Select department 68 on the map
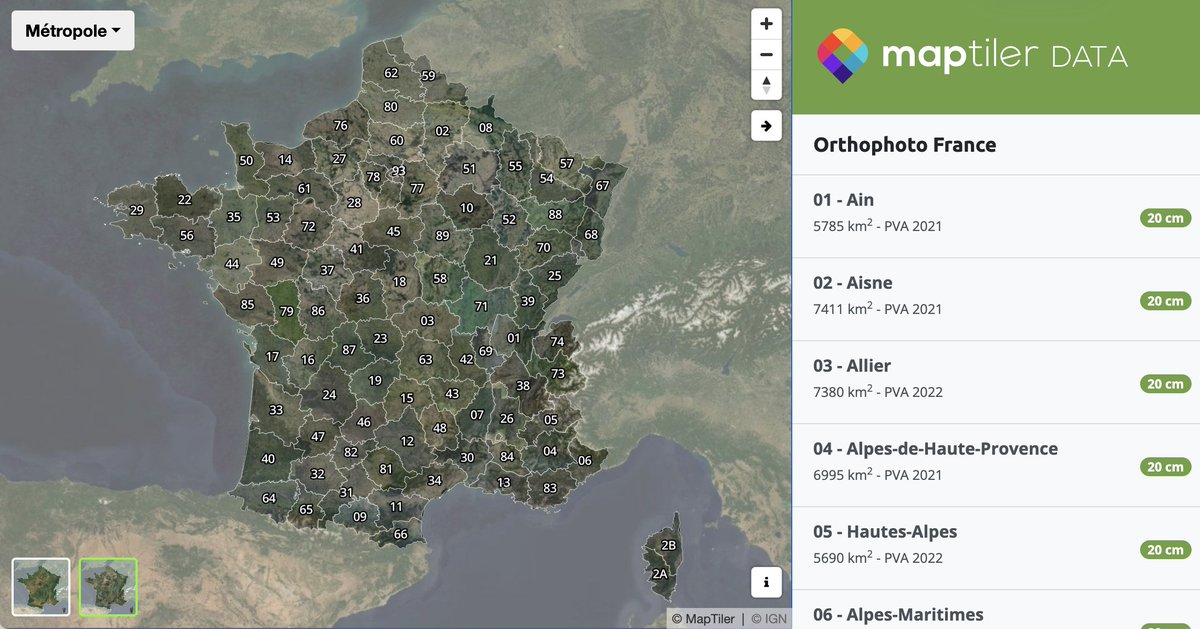This screenshot has width=1200, height=629. point(591,235)
